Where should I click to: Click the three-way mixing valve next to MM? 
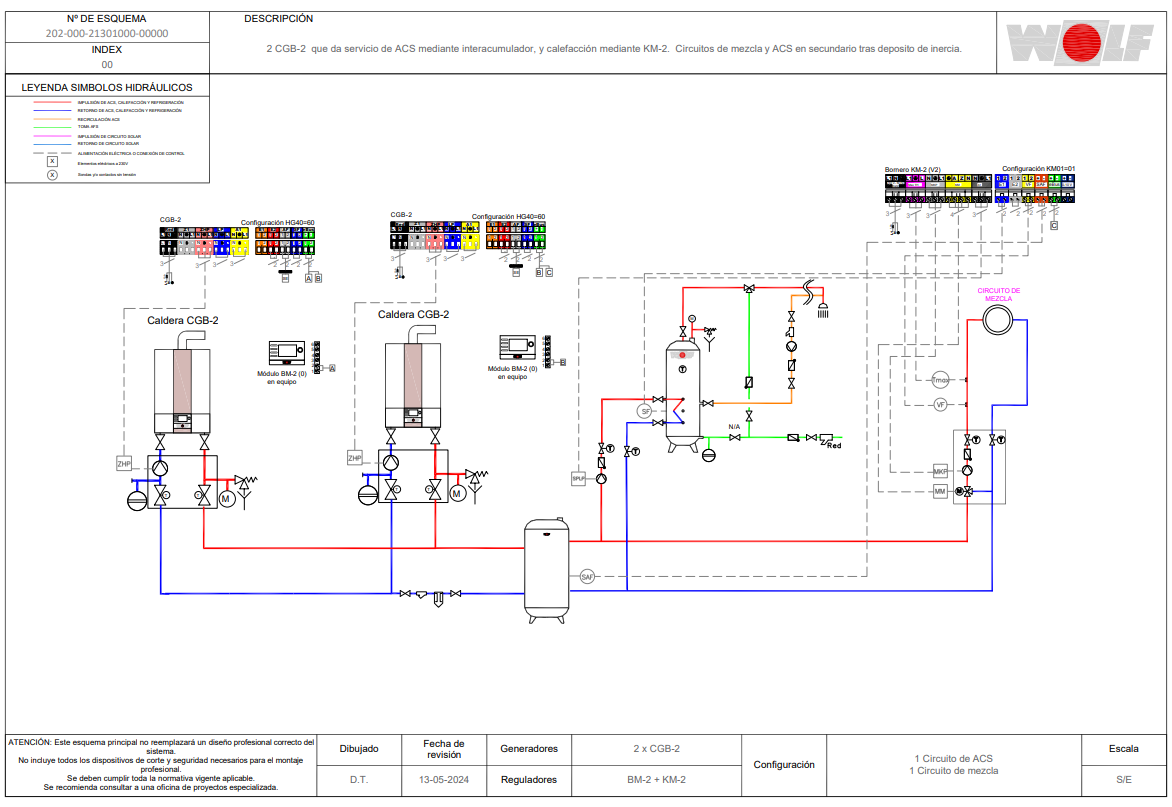[967, 491]
